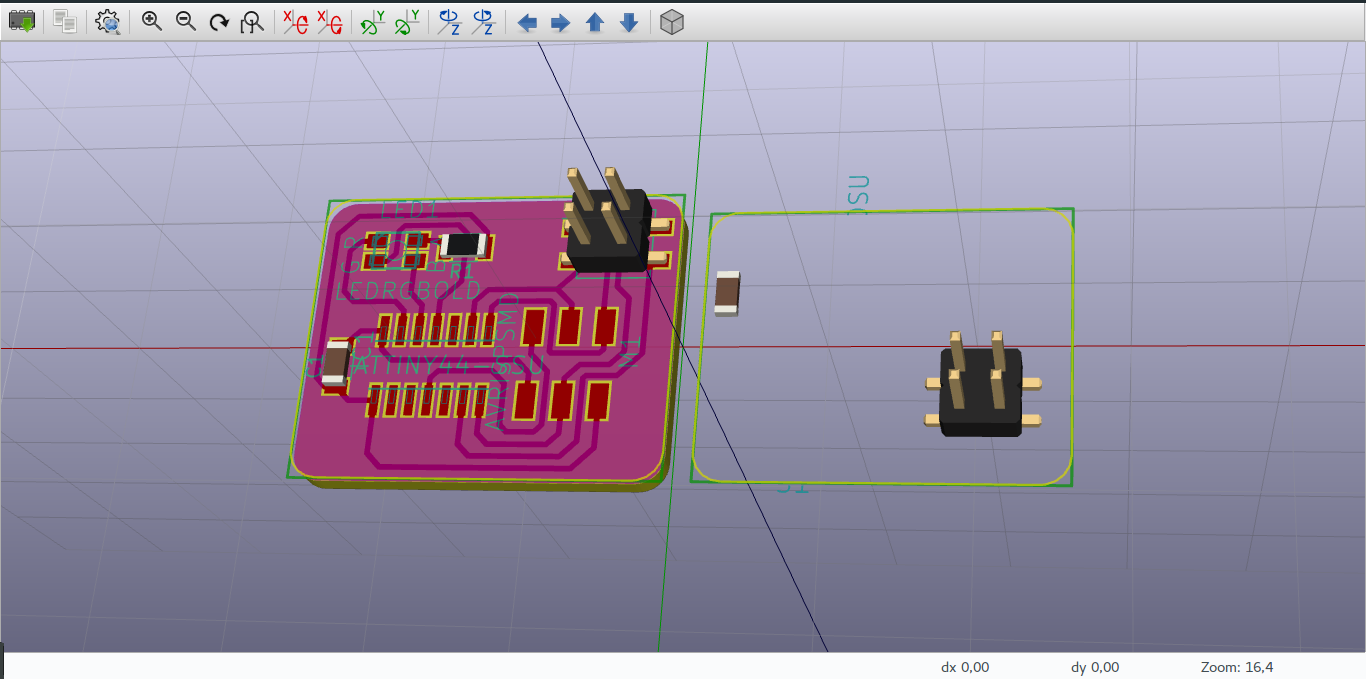Pan the 3D view right

pos(561,22)
